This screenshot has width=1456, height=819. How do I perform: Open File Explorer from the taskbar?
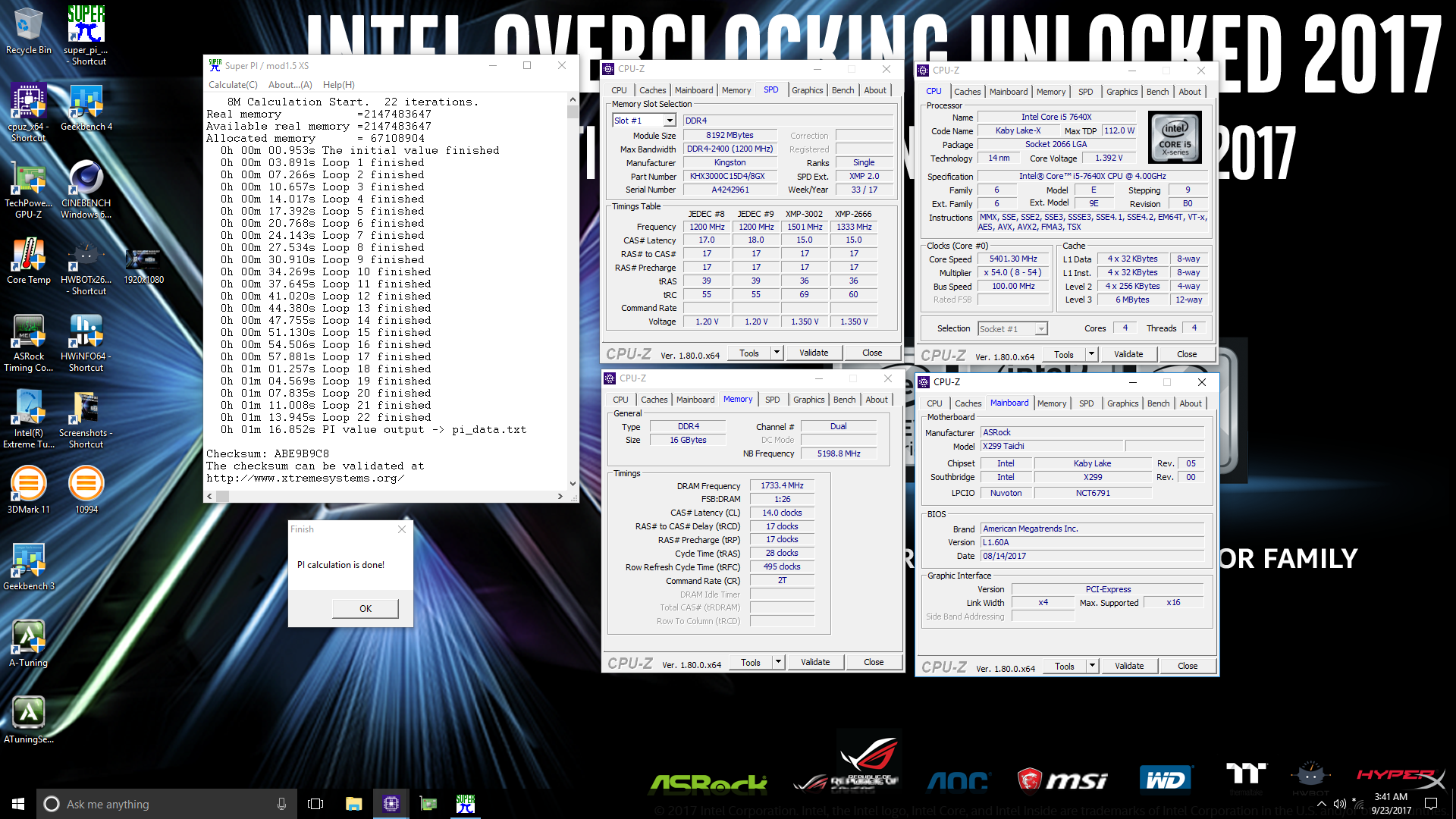coord(353,804)
